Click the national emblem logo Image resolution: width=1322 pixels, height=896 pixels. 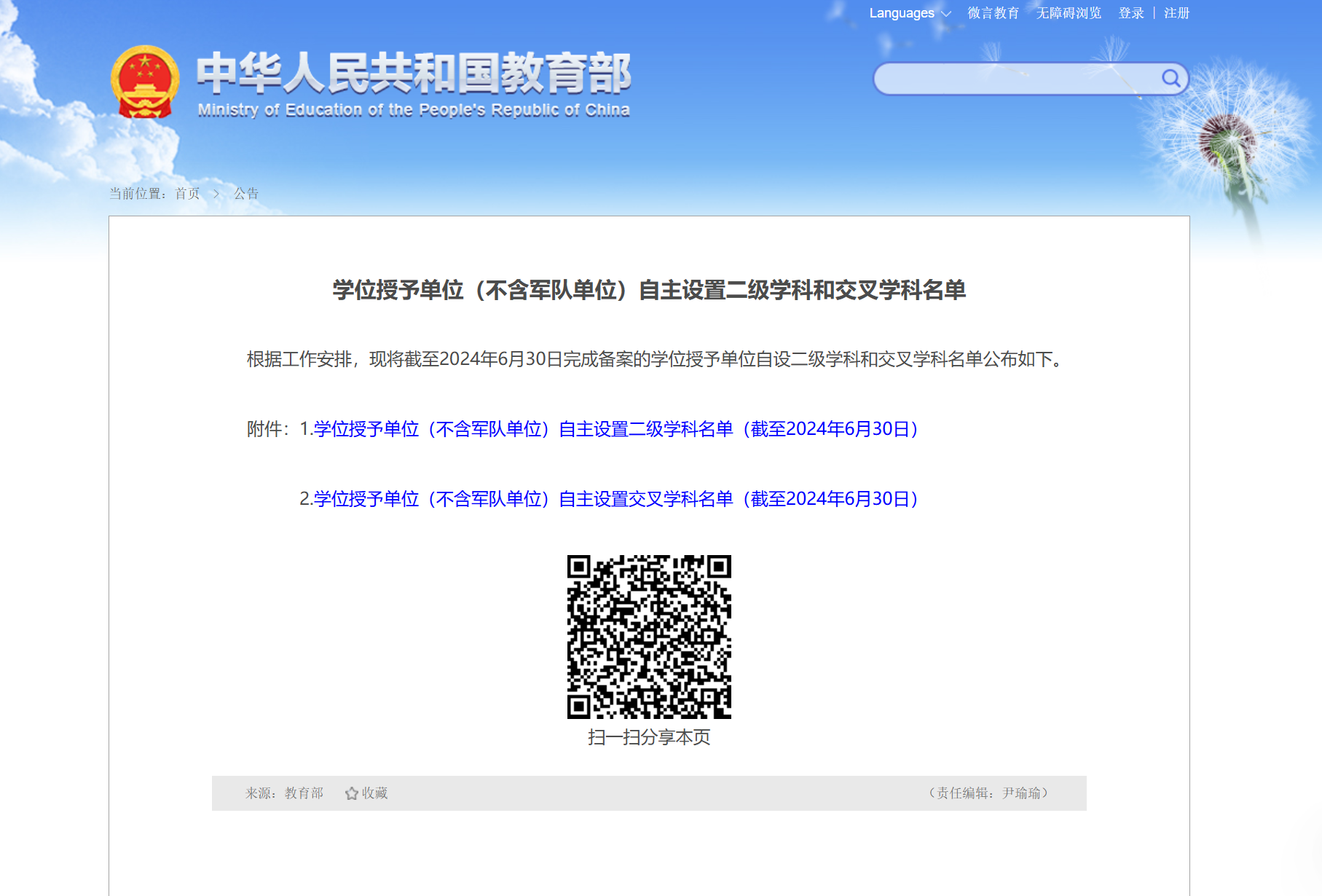coord(145,82)
